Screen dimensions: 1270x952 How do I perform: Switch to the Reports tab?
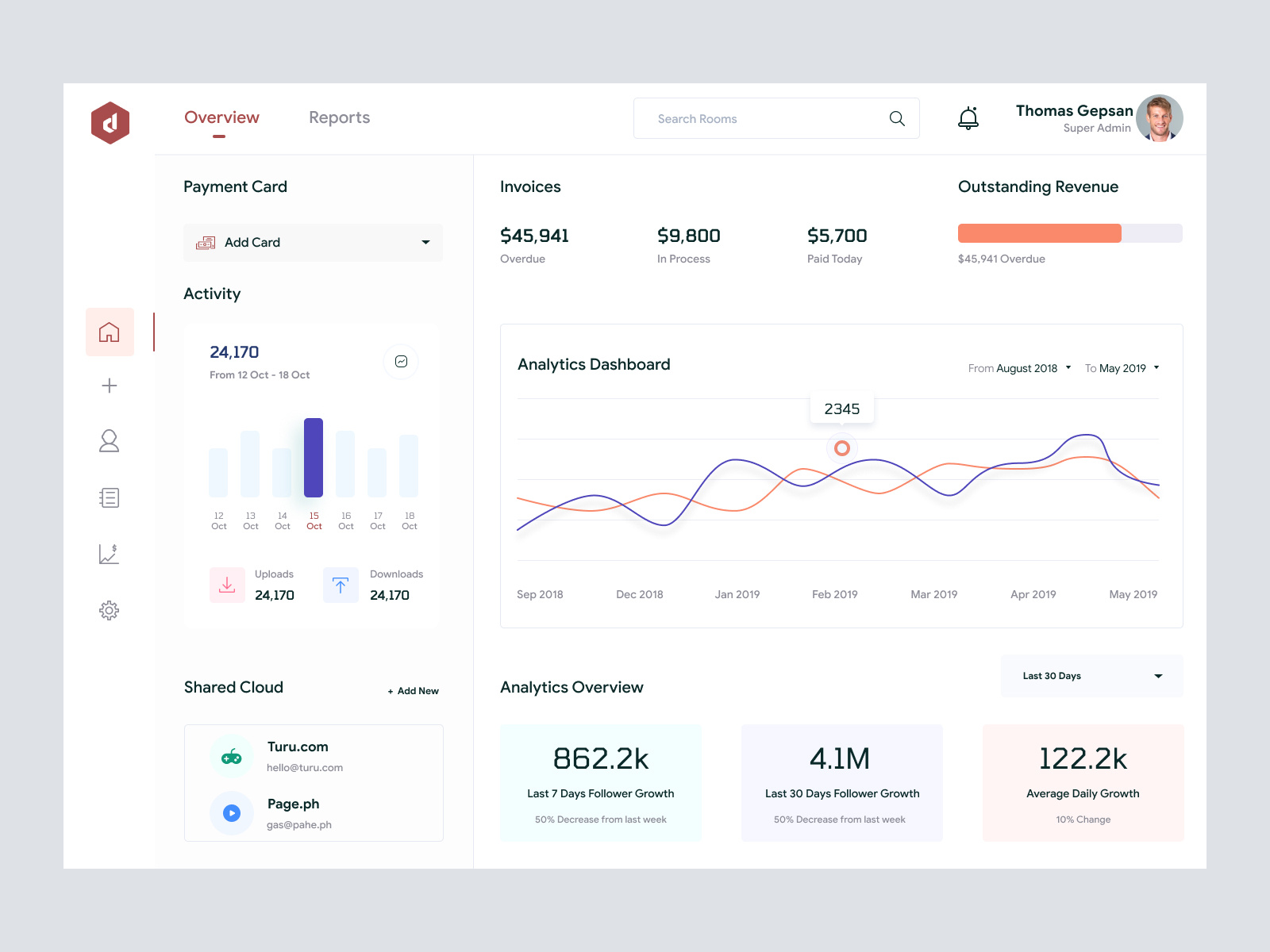pyautogui.click(x=339, y=117)
